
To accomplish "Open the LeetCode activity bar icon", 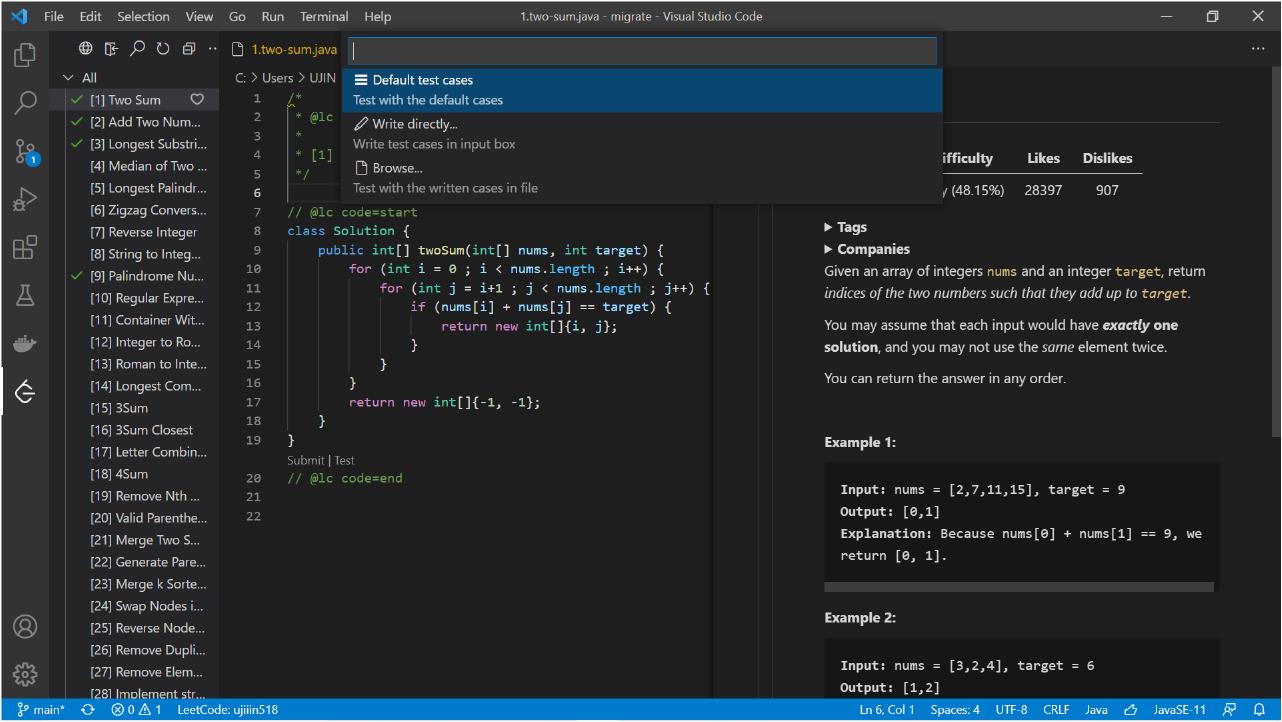I will [x=24, y=391].
